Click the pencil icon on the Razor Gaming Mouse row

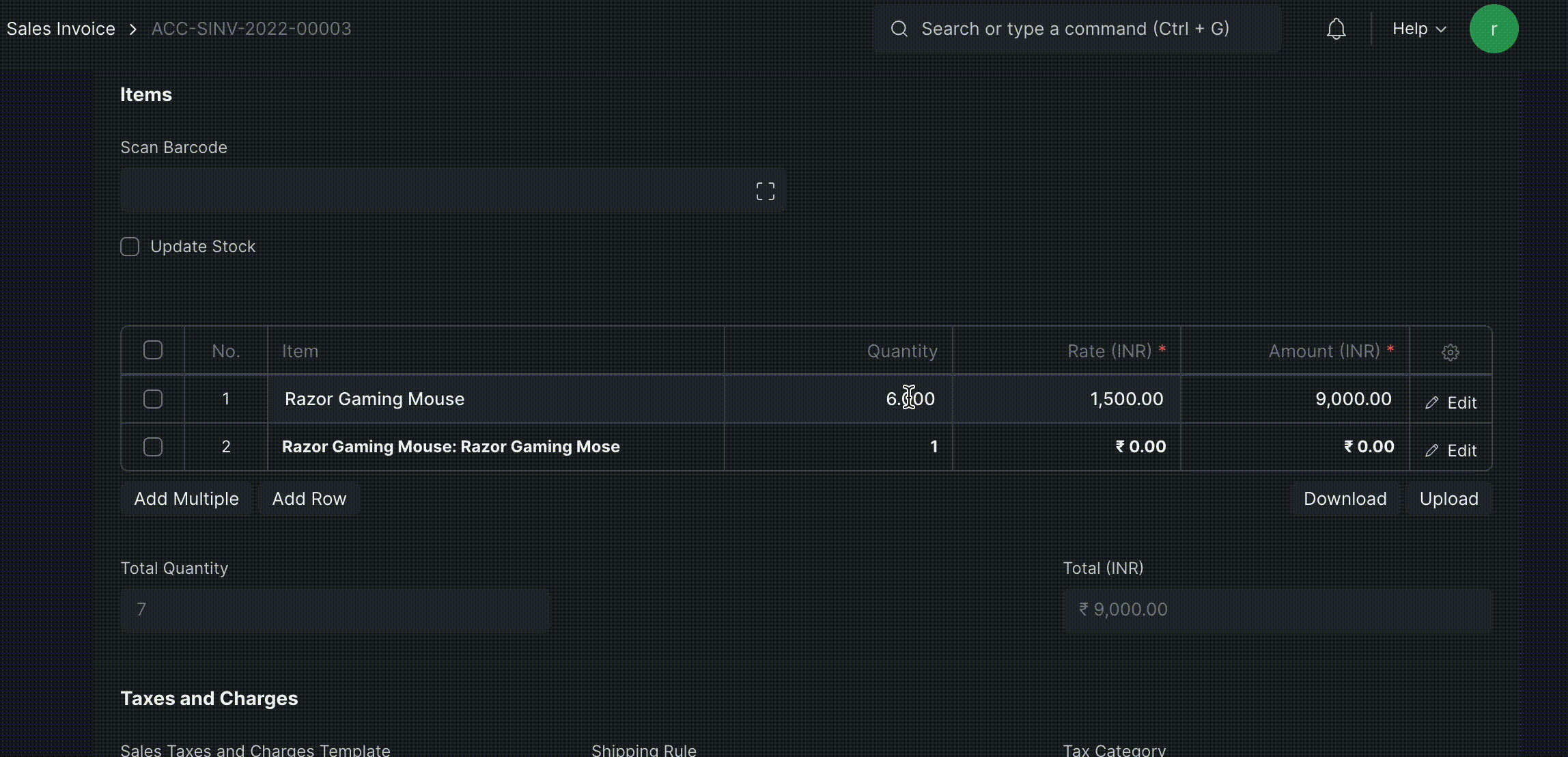1432,402
